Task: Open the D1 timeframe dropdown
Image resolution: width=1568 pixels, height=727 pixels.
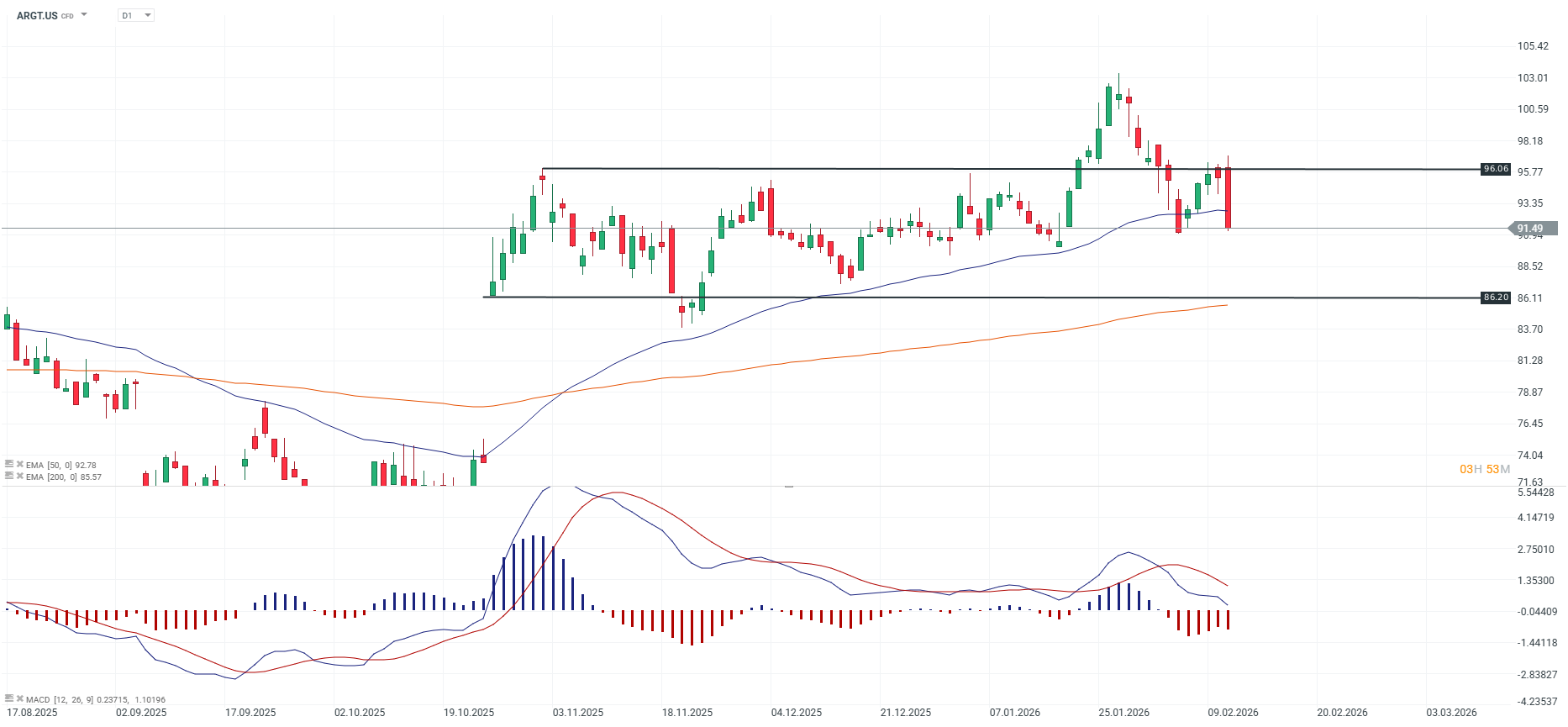Action: tap(135, 14)
